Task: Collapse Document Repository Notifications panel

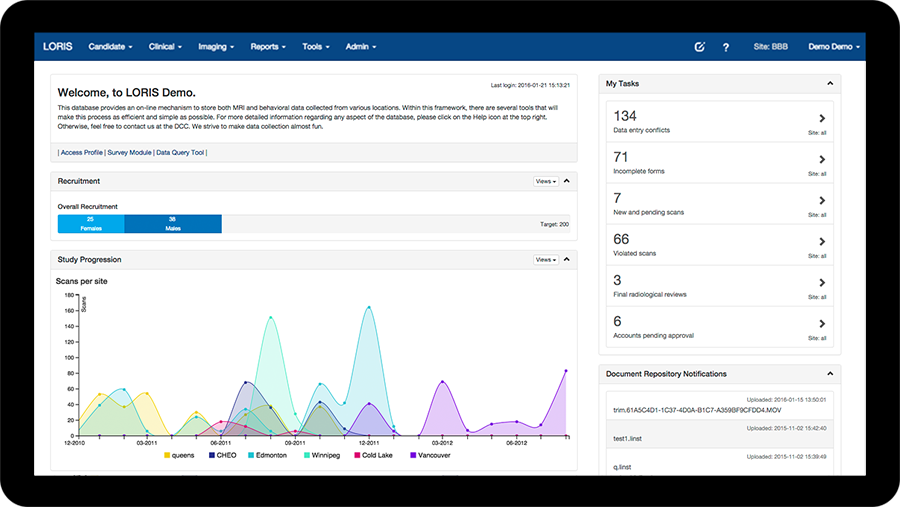Action: point(830,374)
